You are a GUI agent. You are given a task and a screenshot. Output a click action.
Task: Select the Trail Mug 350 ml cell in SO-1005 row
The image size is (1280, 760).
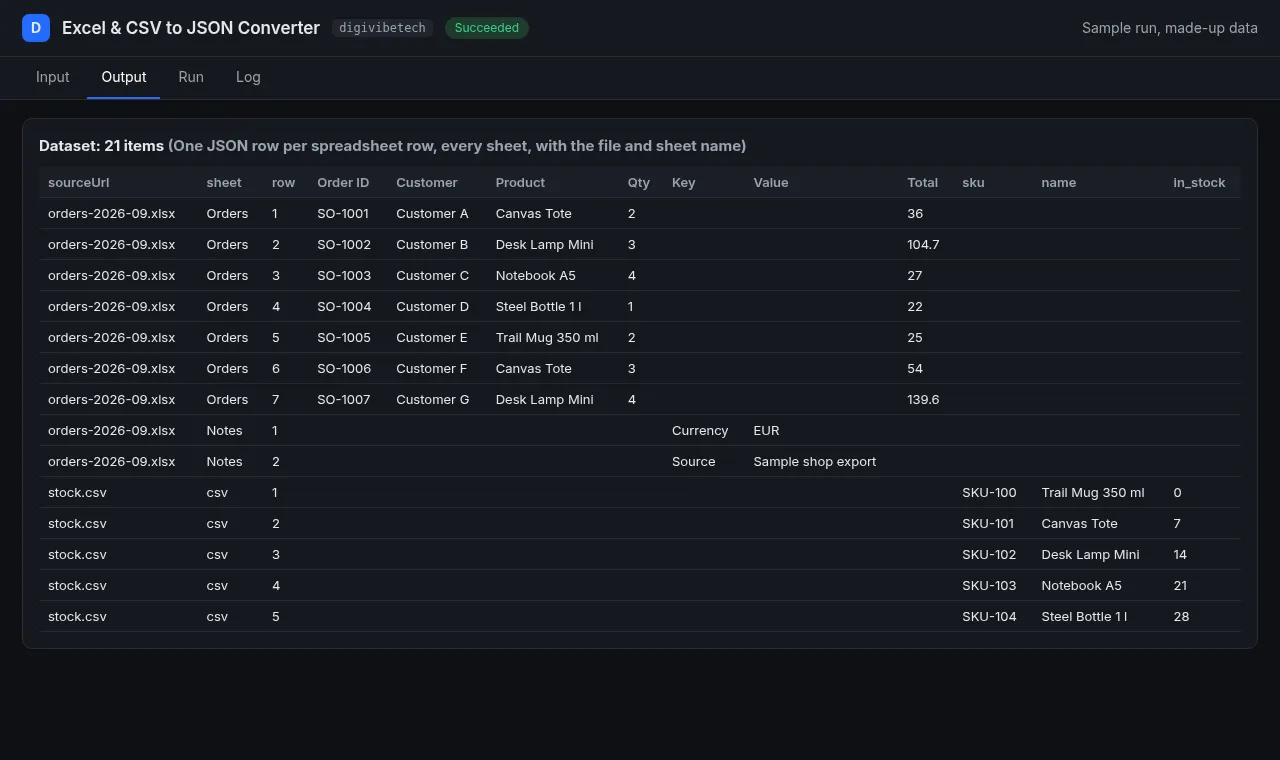pyautogui.click(x=547, y=337)
